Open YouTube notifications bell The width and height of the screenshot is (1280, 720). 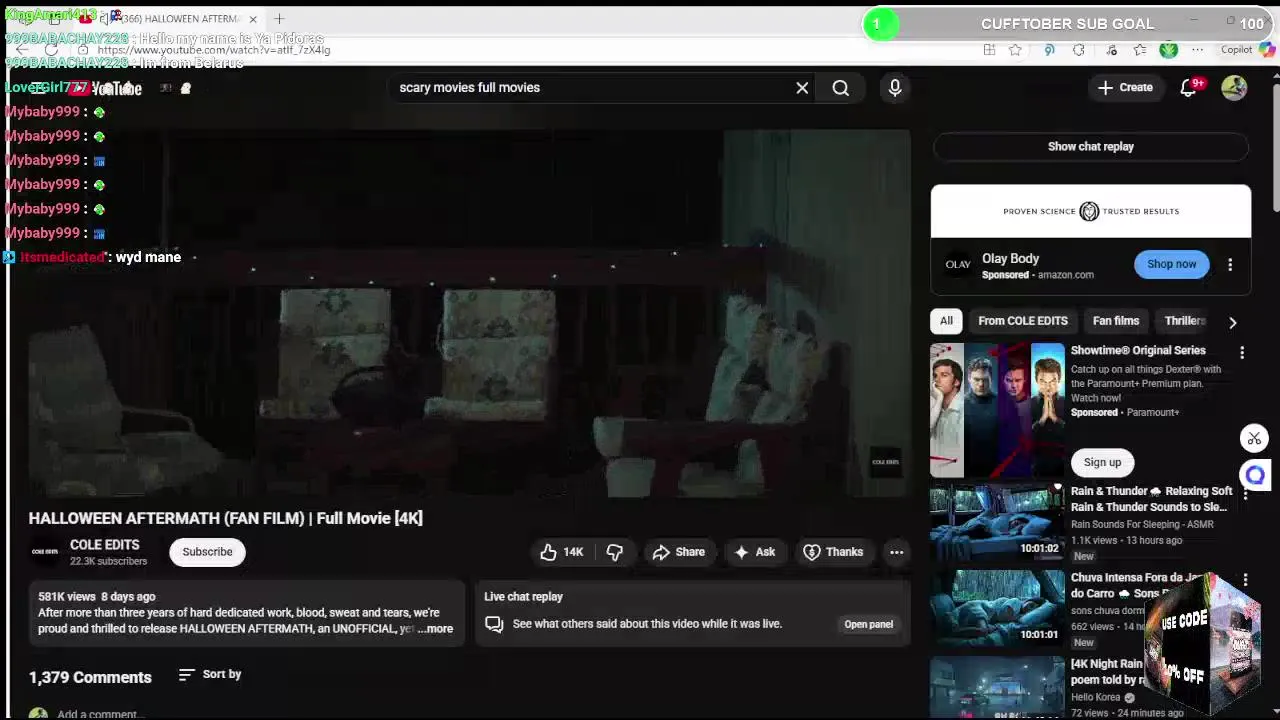coord(1188,88)
